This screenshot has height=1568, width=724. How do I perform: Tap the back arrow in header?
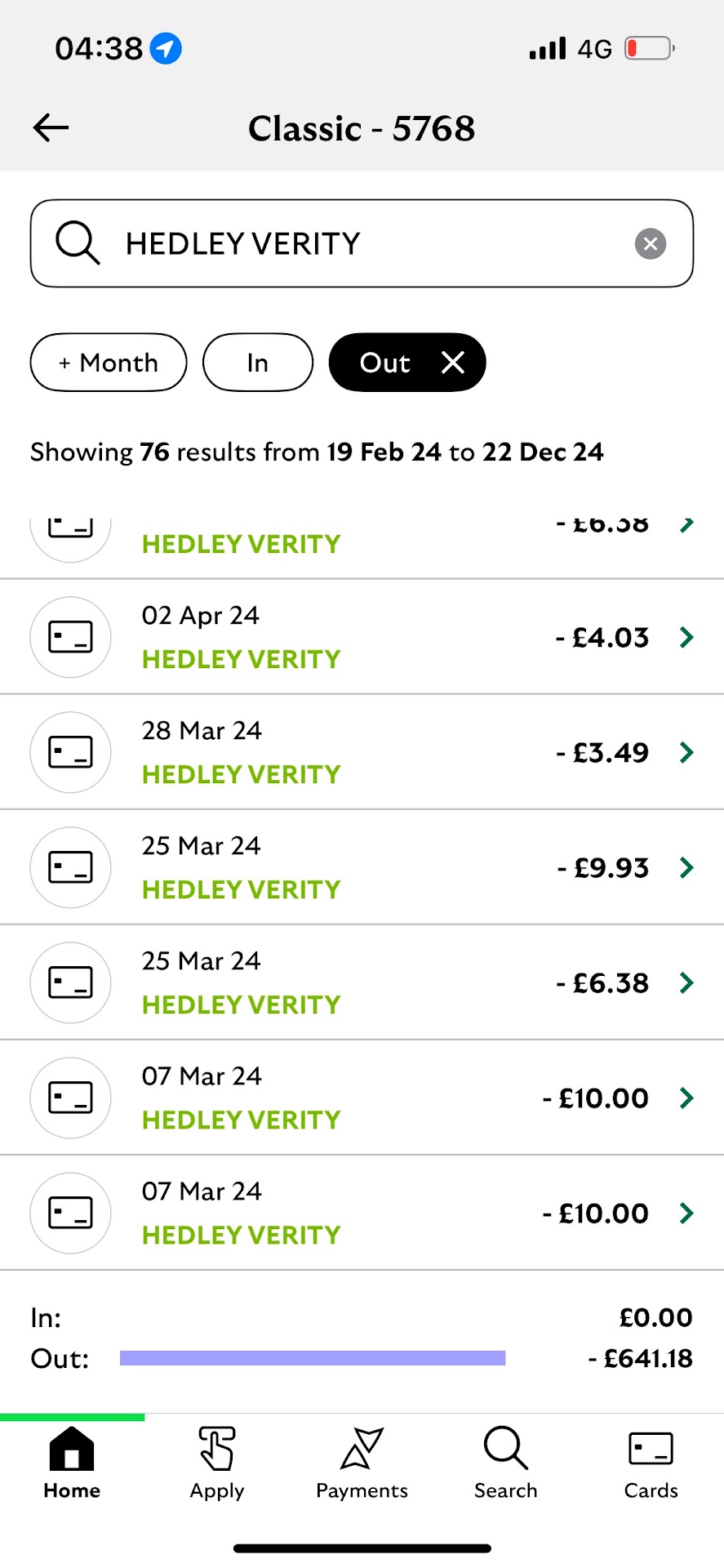coord(51,128)
